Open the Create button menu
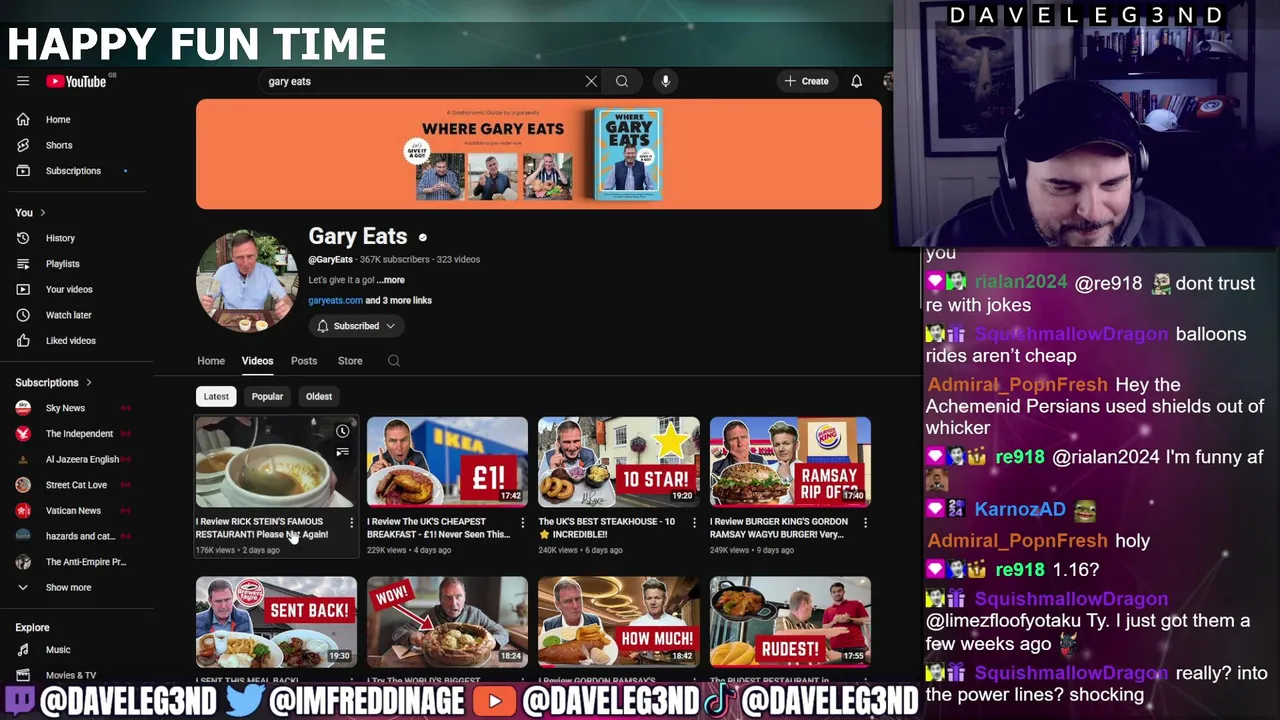The width and height of the screenshot is (1280, 720). pyautogui.click(x=807, y=81)
